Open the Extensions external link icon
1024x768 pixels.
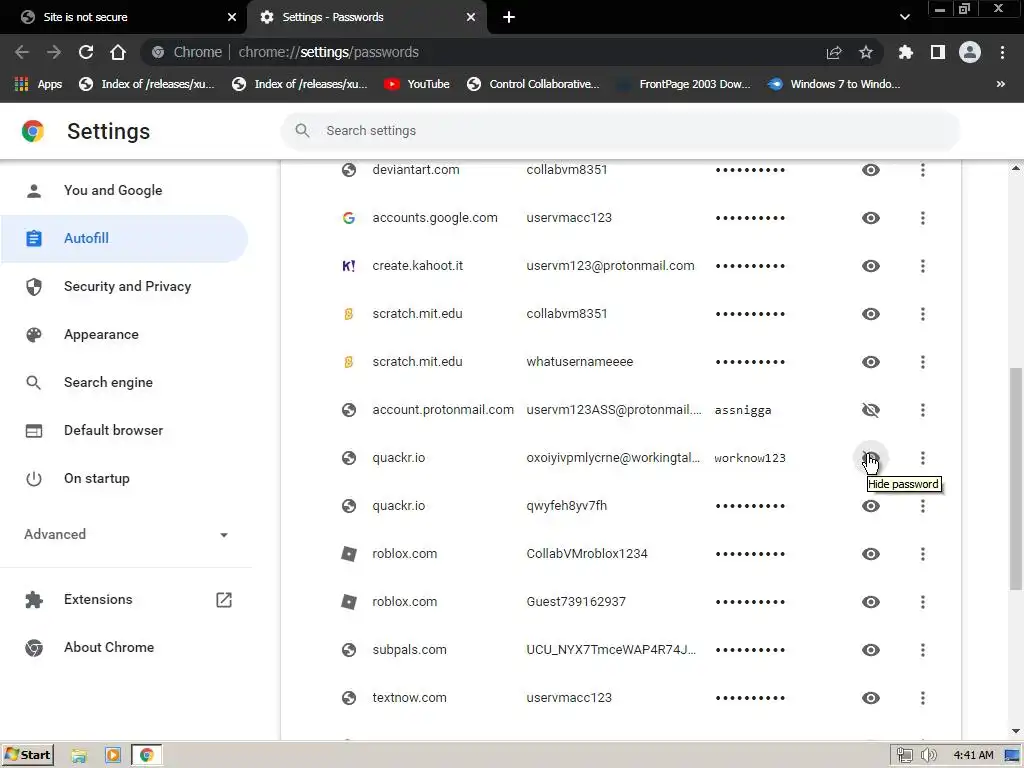tap(224, 600)
